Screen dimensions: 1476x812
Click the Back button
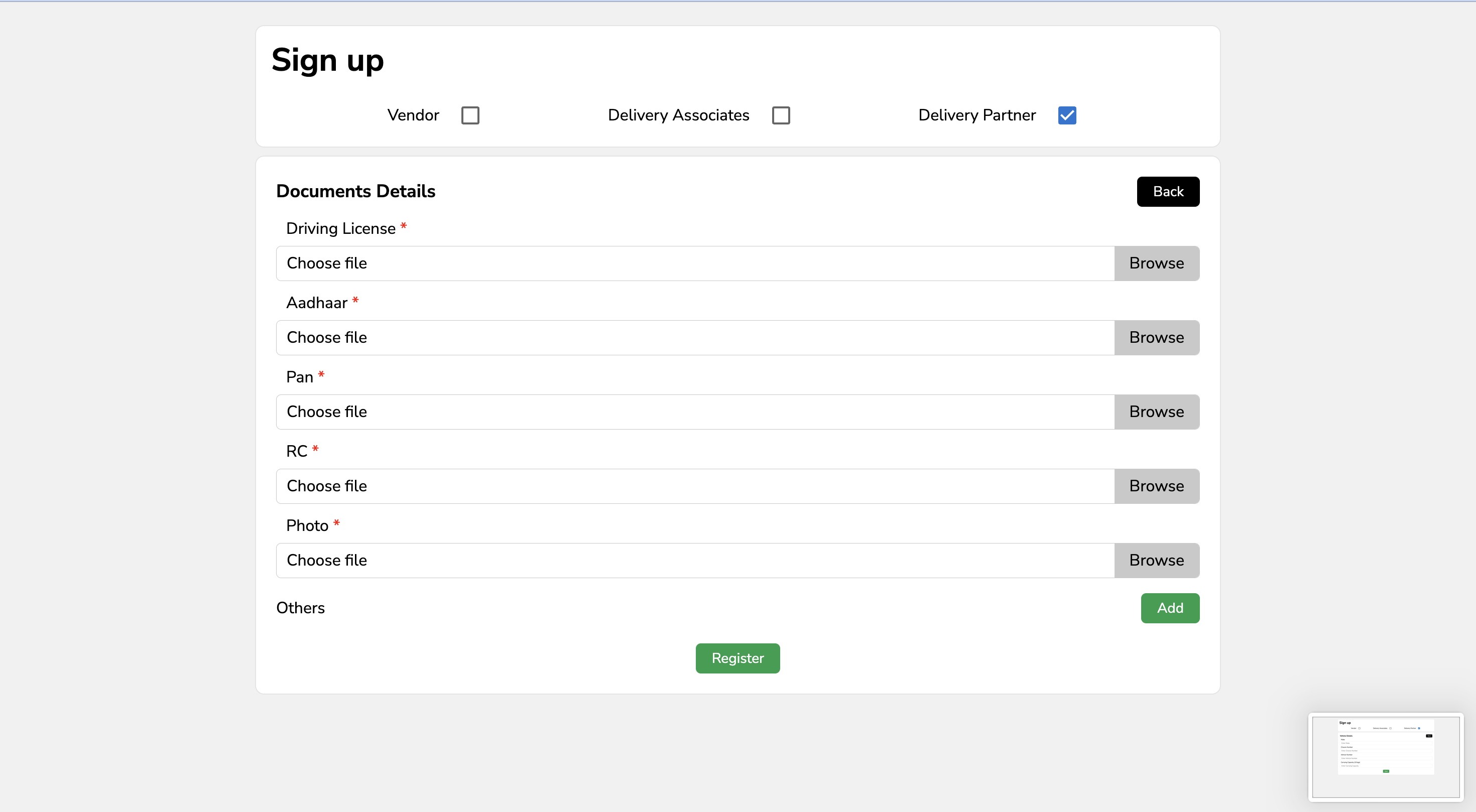tap(1168, 191)
